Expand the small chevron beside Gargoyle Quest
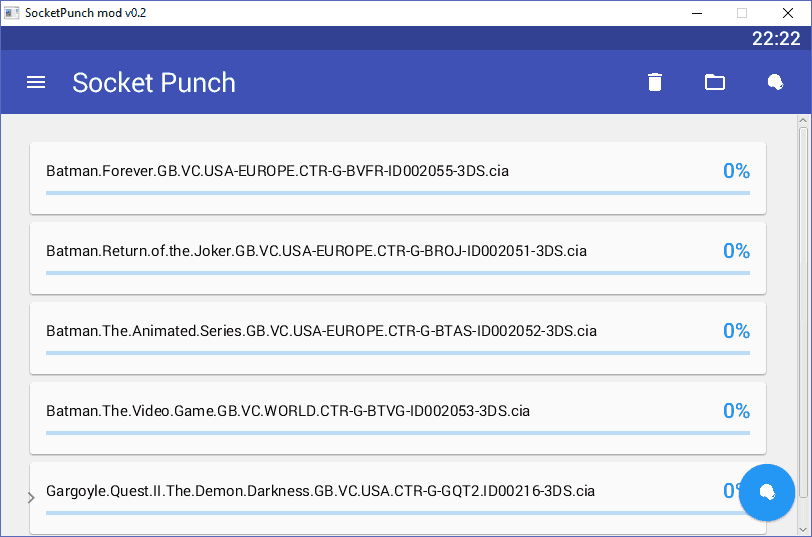The width and height of the screenshot is (812, 537). (x=31, y=498)
